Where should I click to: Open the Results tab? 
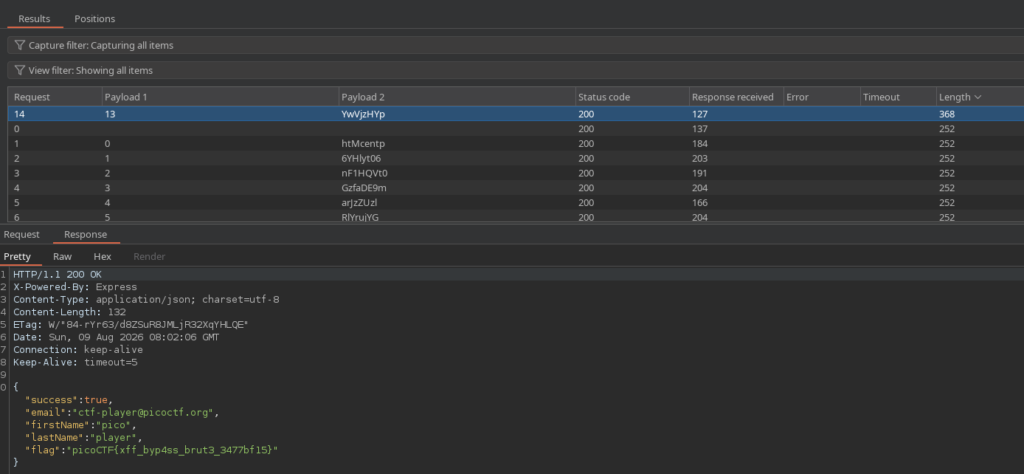click(34, 19)
